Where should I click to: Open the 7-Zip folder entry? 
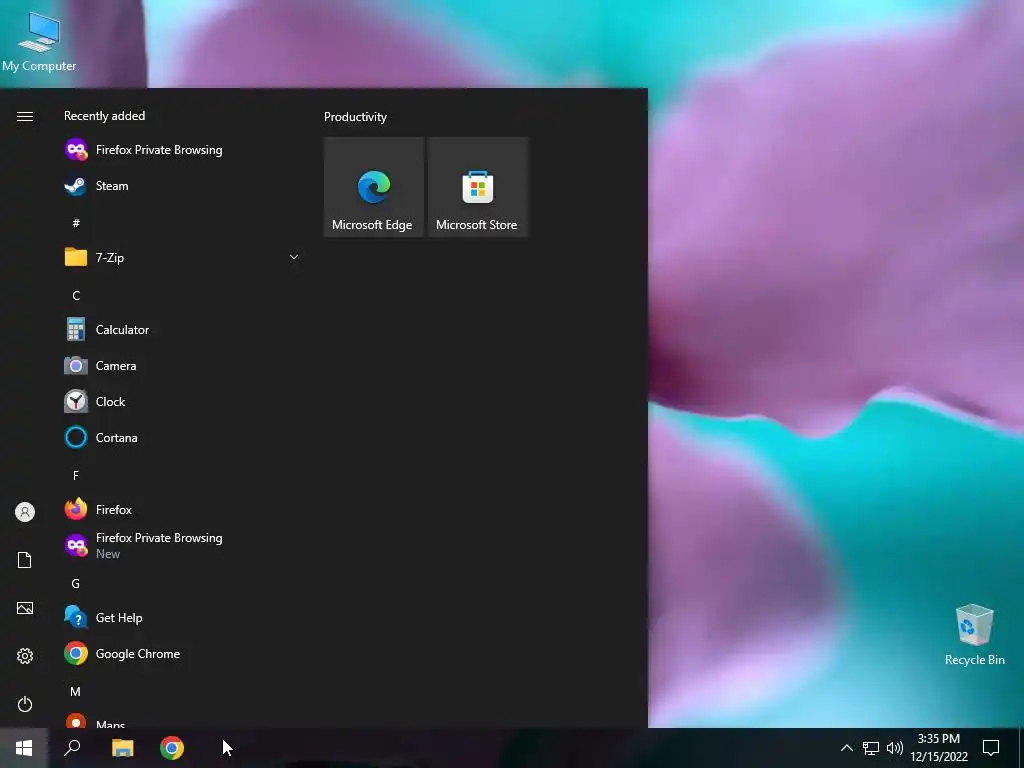(183, 257)
